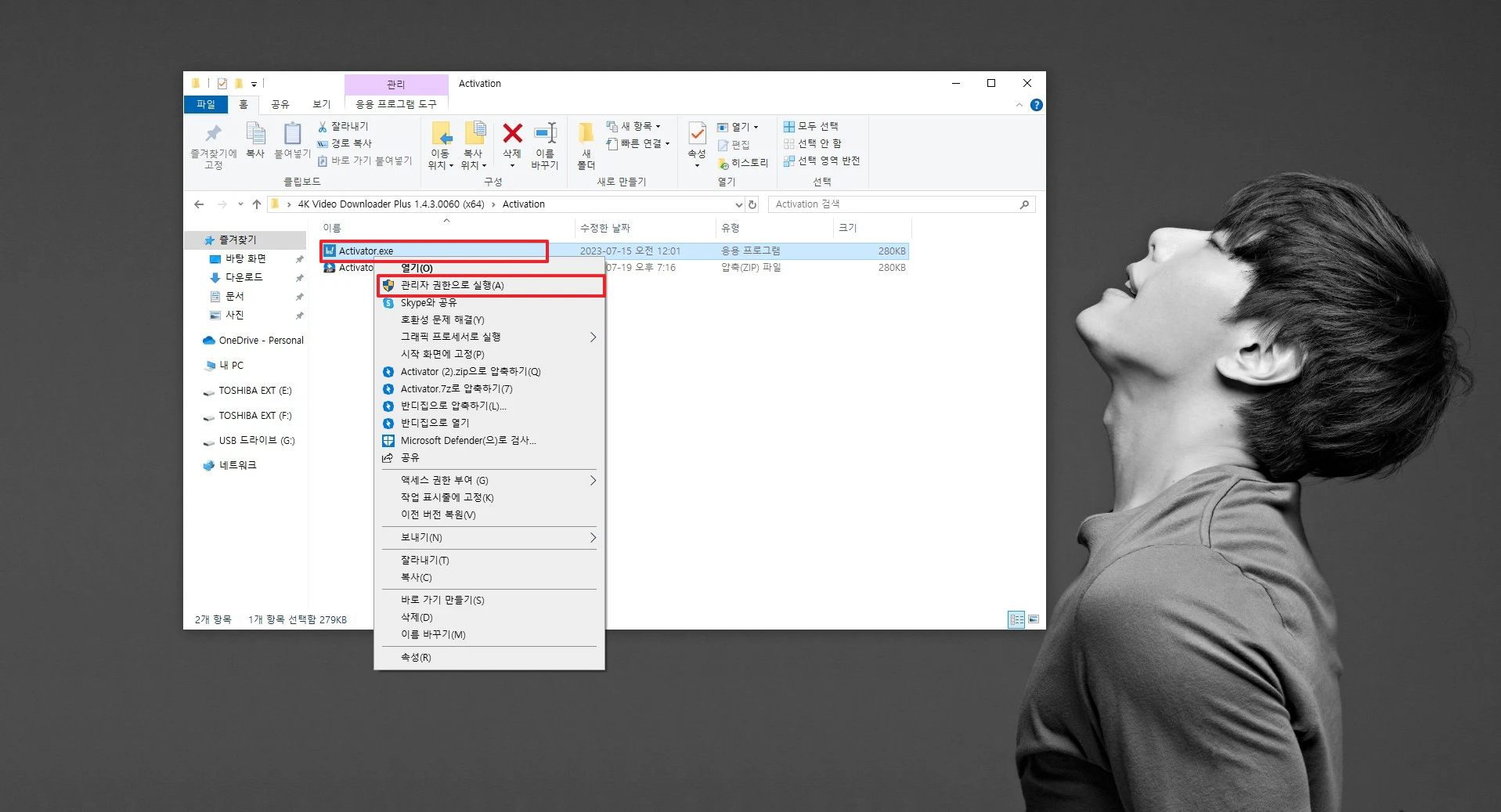1501x812 pixels.
Task: Choose Troubleshoot compatibility (호환성 문제 해결)
Action: (489, 320)
